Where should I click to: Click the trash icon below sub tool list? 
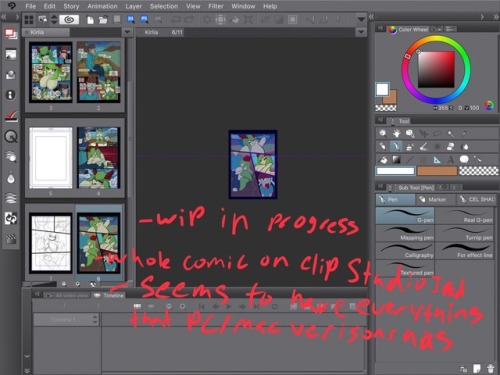point(490,368)
